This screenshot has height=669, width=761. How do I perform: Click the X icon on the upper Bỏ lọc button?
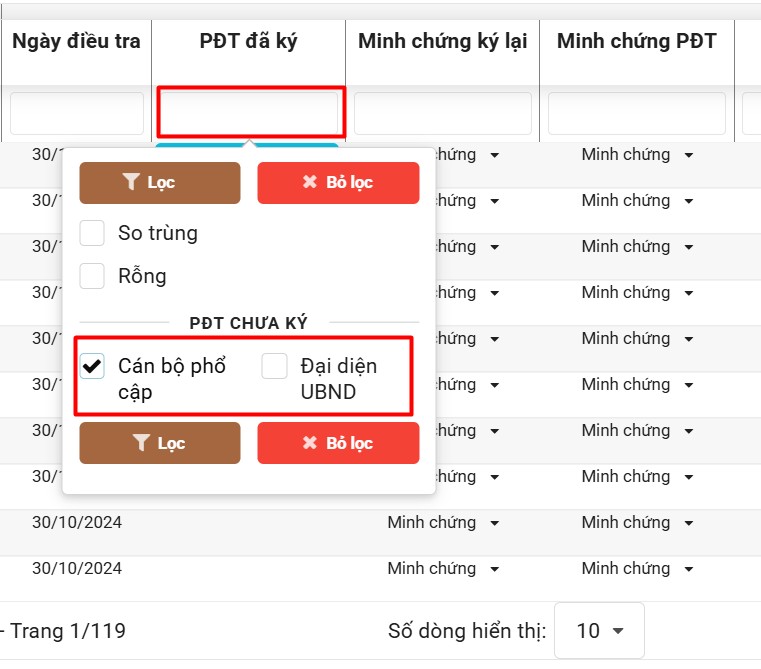click(x=310, y=183)
